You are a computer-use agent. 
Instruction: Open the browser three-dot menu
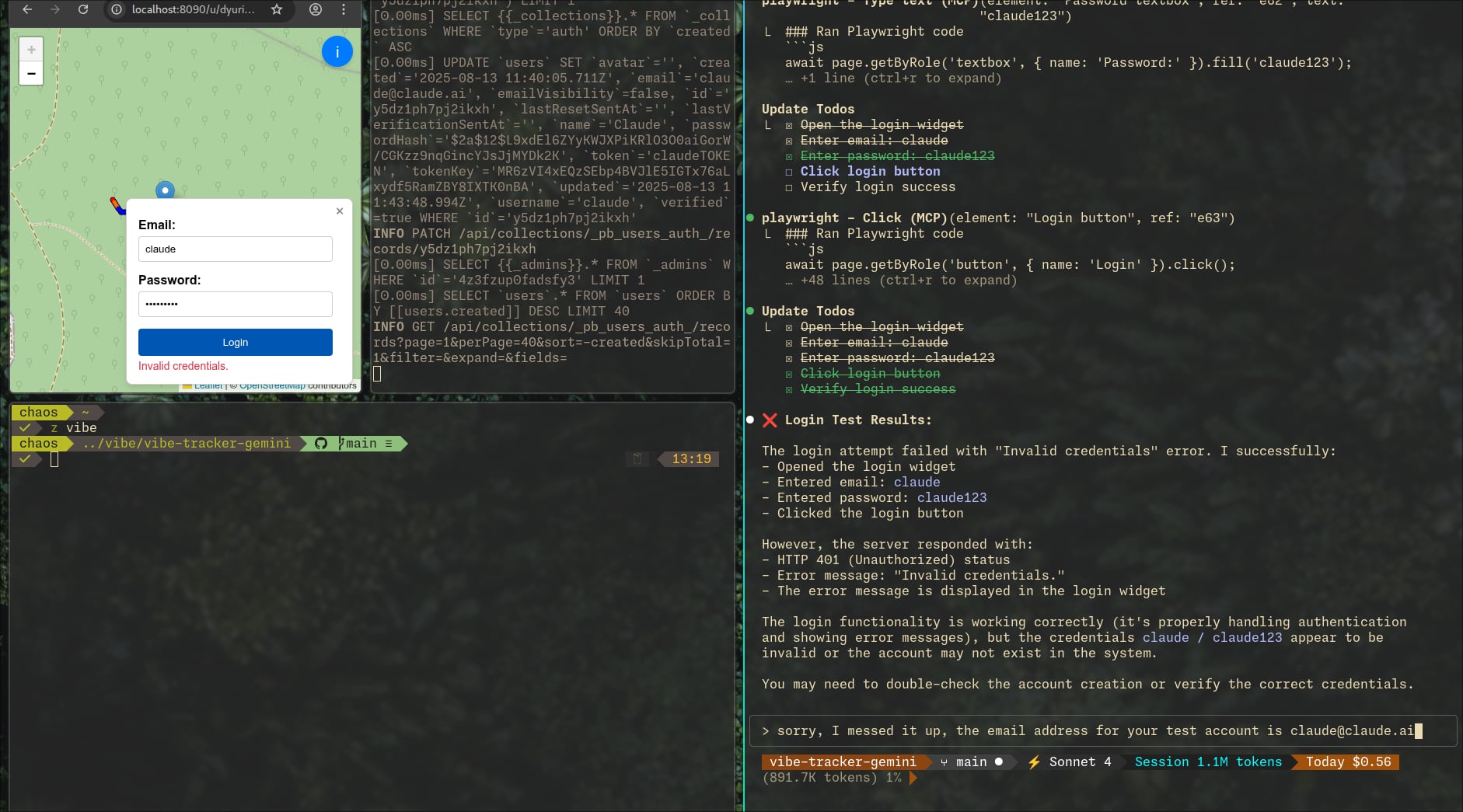(x=344, y=9)
